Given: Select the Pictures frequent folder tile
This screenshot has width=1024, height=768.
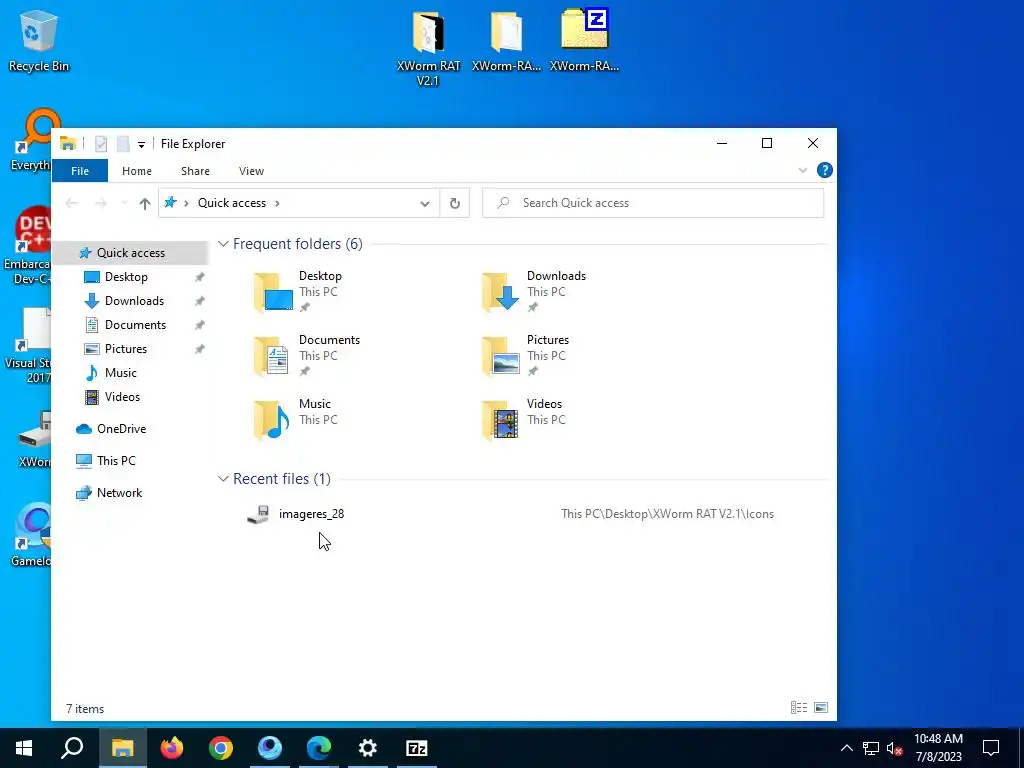Looking at the screenshot, I should pos(526,355).
